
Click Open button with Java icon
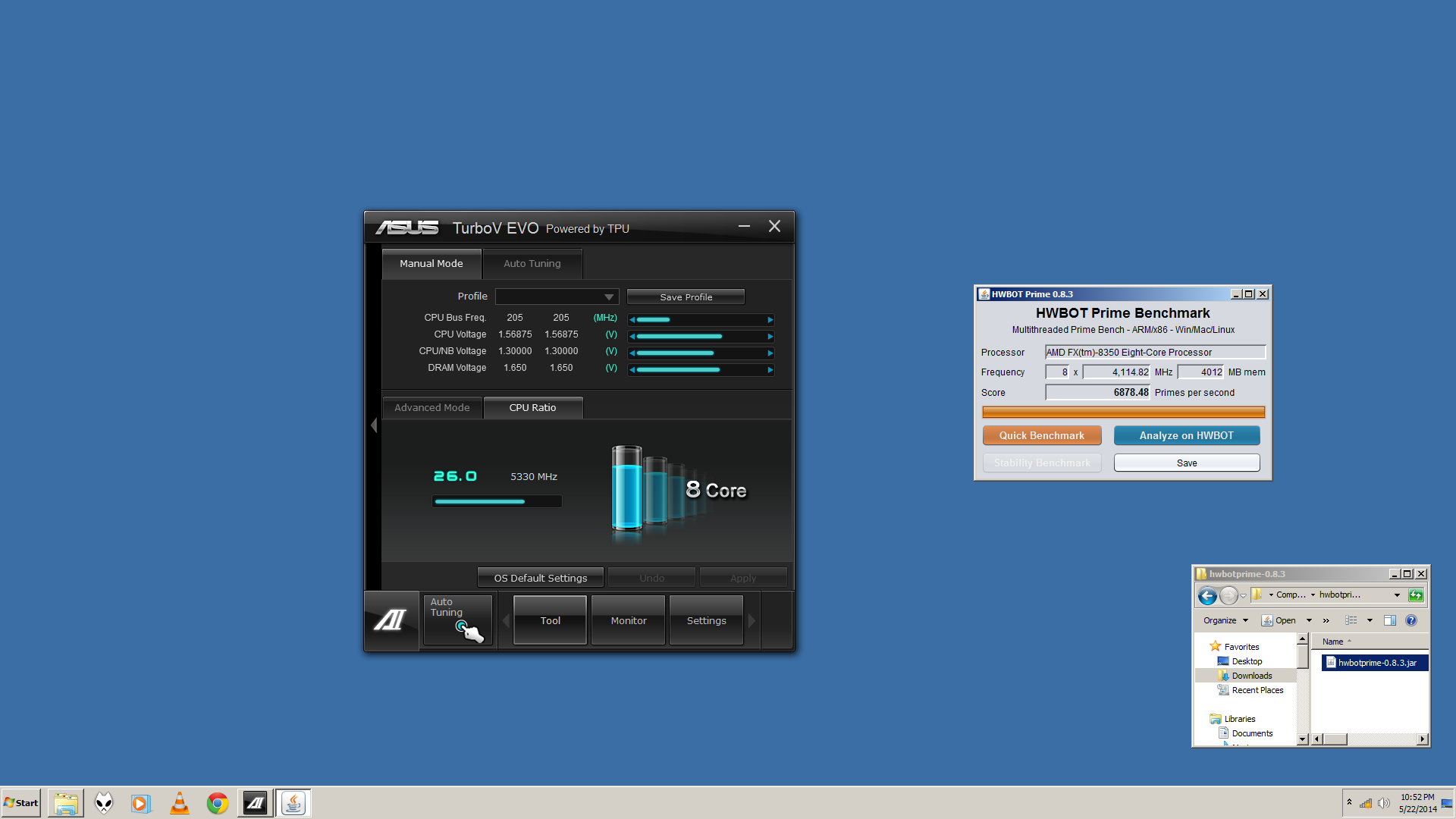[x=1279, y=620]
